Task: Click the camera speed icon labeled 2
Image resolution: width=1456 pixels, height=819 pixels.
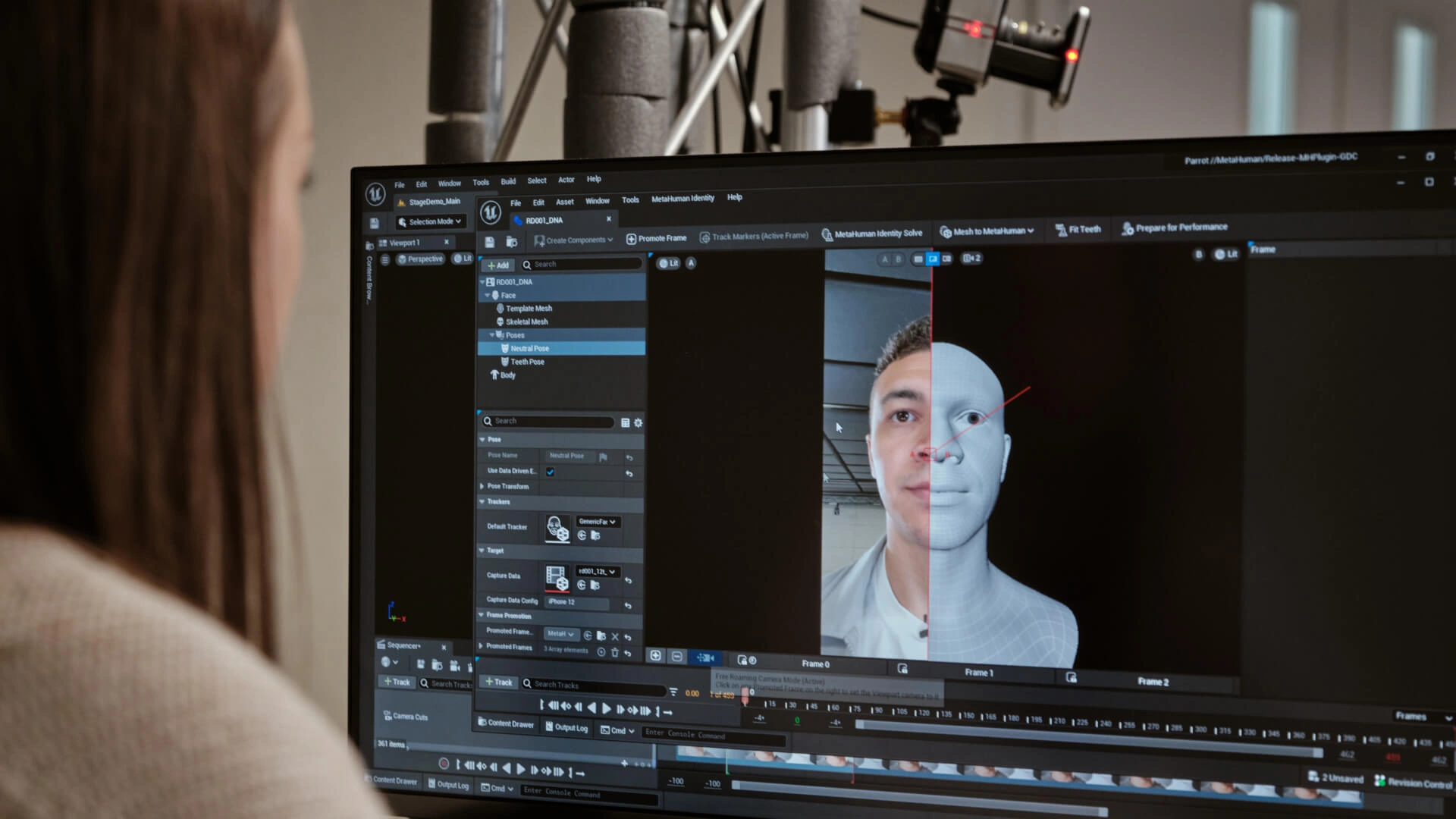Action: [x=971, y=259]
